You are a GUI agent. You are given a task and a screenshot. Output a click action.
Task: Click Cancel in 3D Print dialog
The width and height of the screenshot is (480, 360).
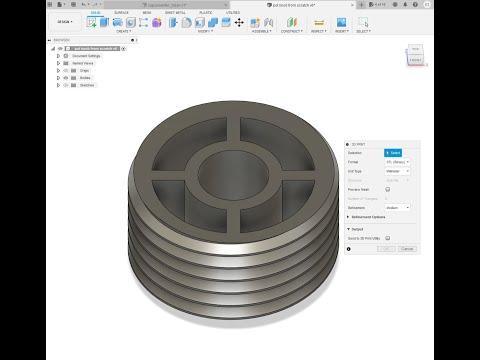pos(407,249)
